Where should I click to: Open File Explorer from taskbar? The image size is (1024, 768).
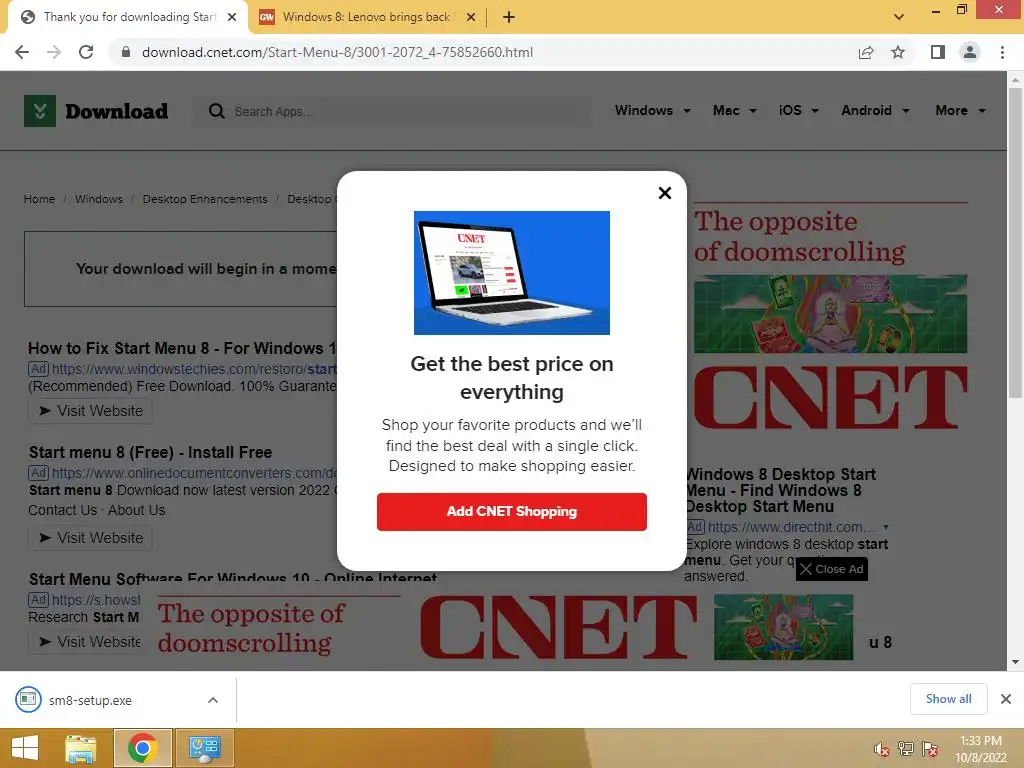click(80, 748)
